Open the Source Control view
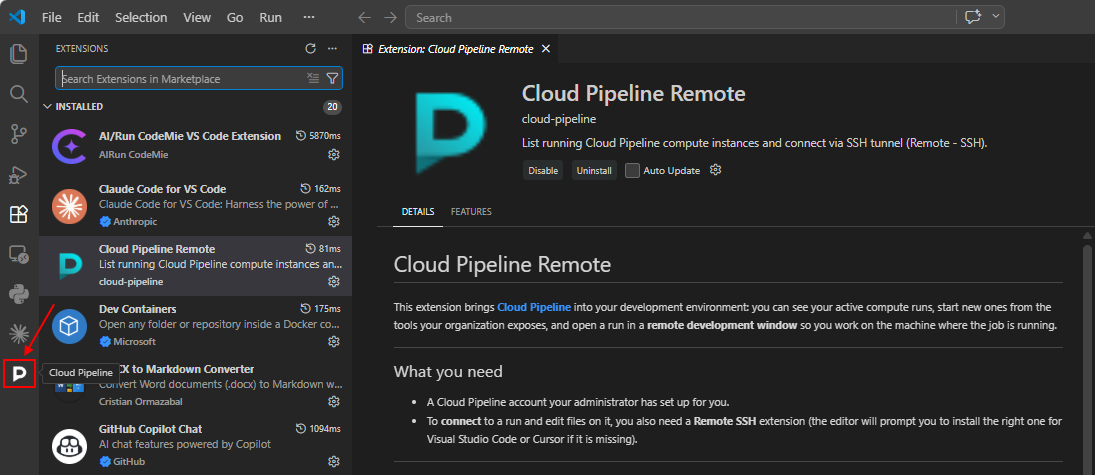The width and height of the screenshot is (1095, 475). [x=19, y=135]
